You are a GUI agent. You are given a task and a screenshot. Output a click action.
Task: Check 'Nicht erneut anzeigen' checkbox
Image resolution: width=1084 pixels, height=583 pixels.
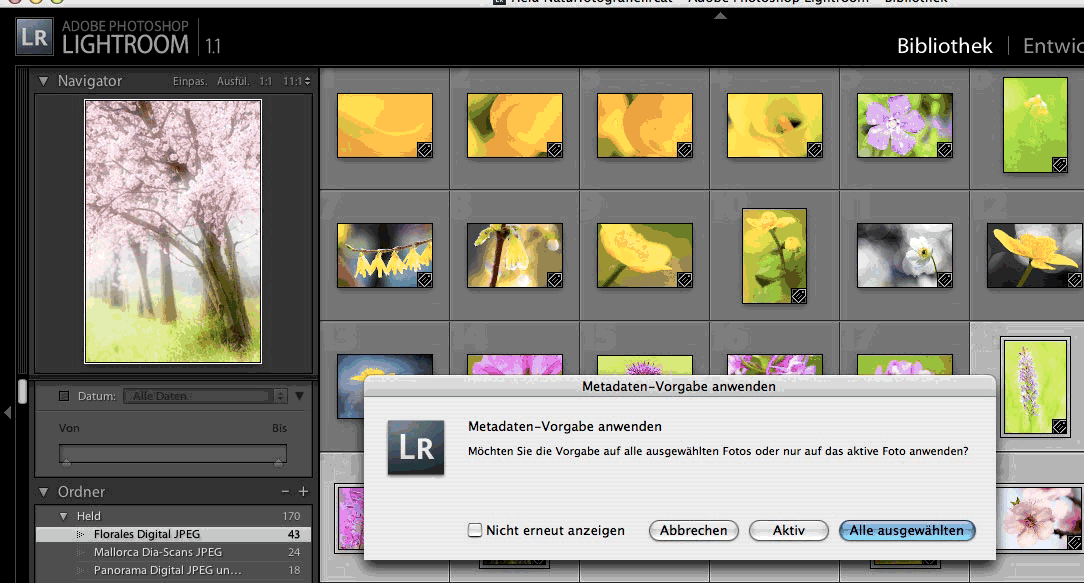click(x=475, y=530)
